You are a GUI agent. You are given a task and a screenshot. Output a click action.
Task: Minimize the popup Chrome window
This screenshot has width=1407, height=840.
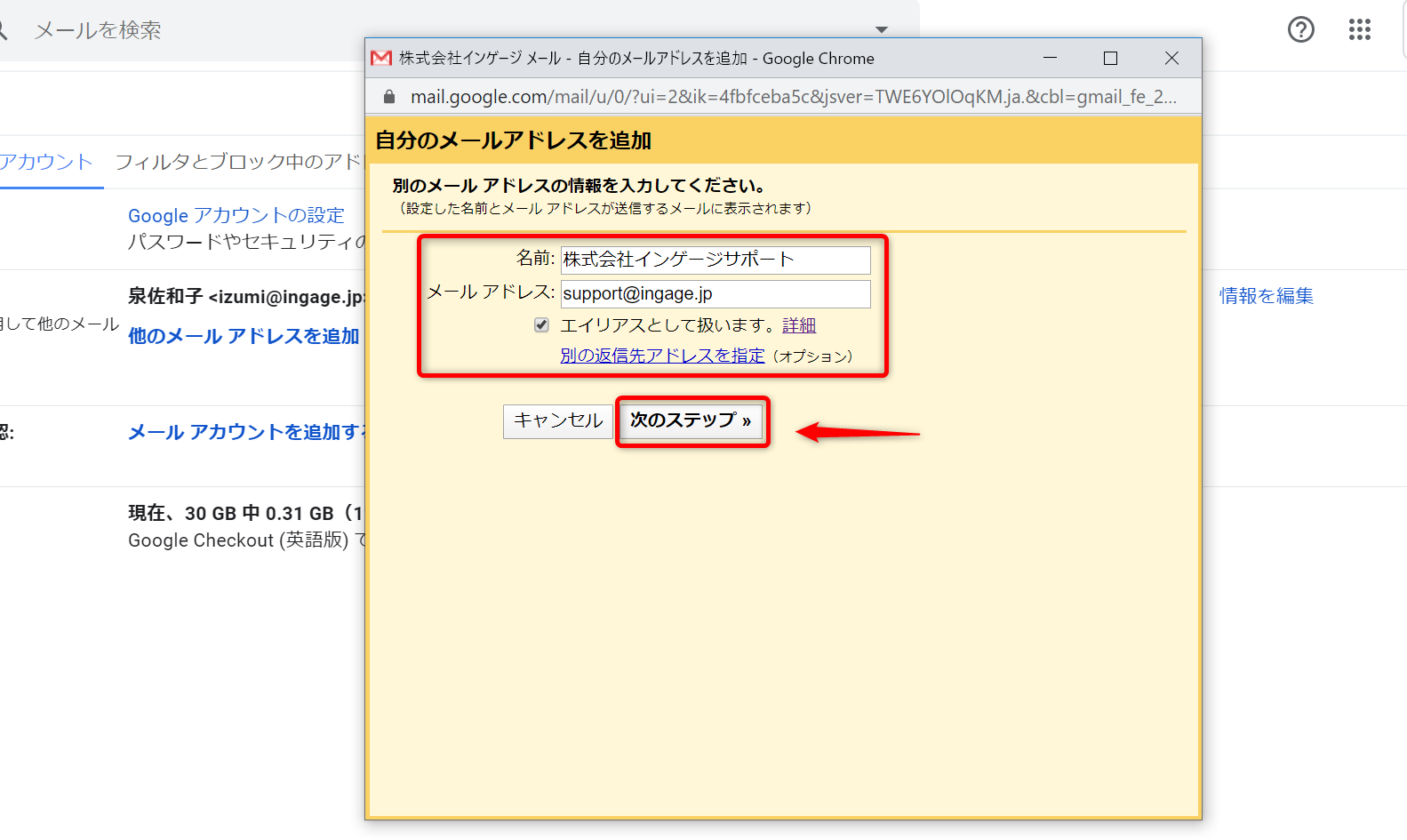1050,59
